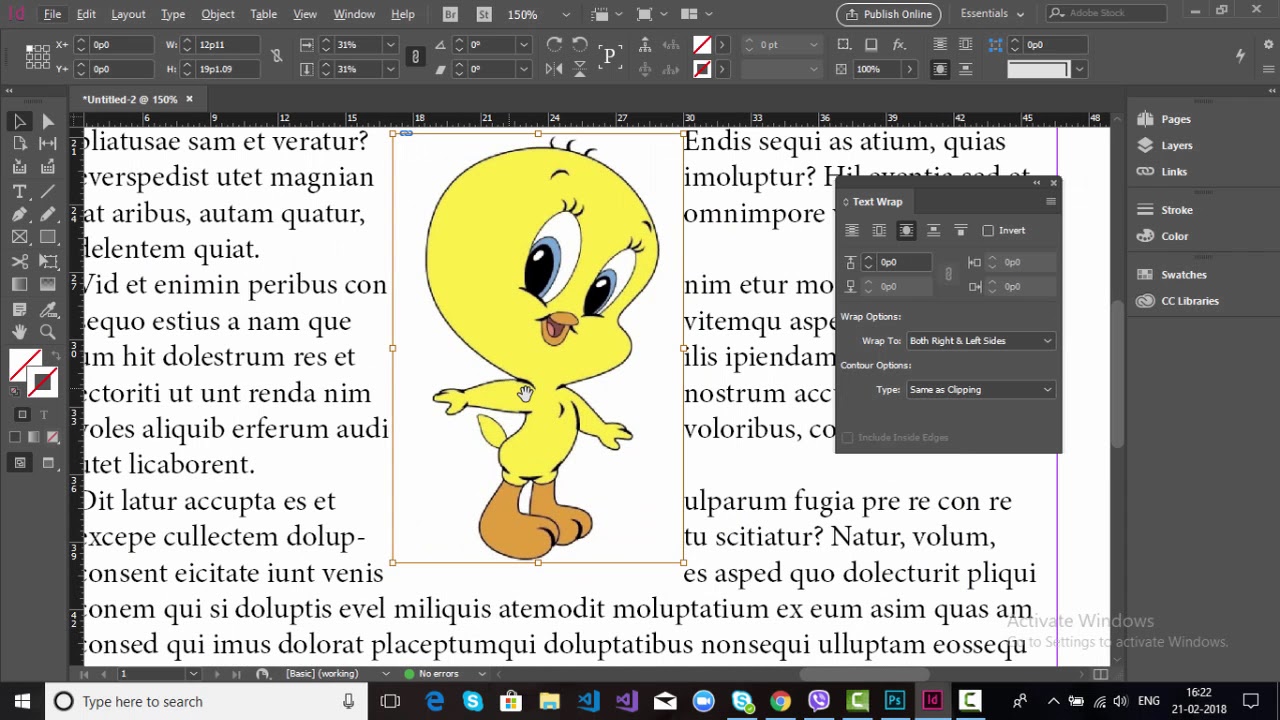
Task: Open scale X percentage dropdown
Action: pyautogui.click(x=391, y=45)
